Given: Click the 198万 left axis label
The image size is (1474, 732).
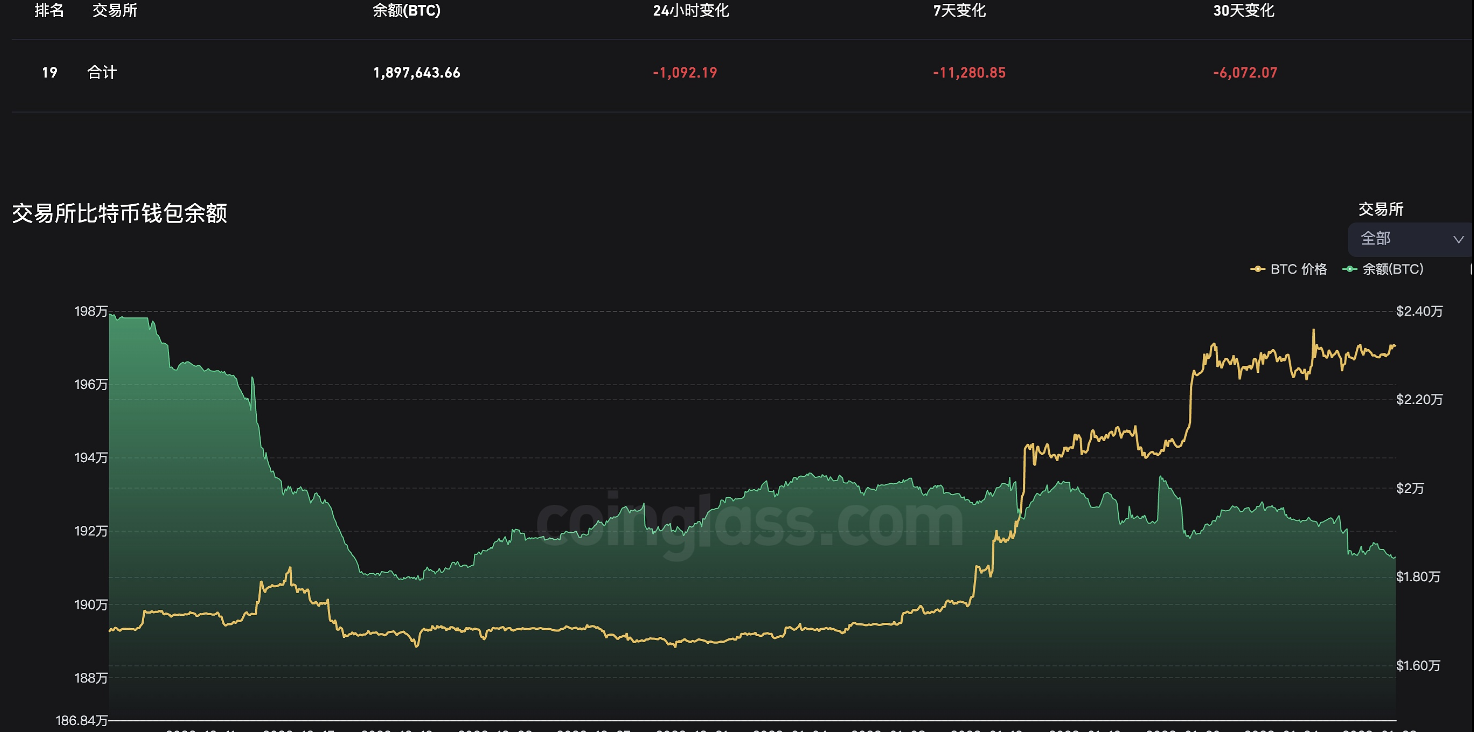Looking at the screenshot, I should [x=91, y=312].
